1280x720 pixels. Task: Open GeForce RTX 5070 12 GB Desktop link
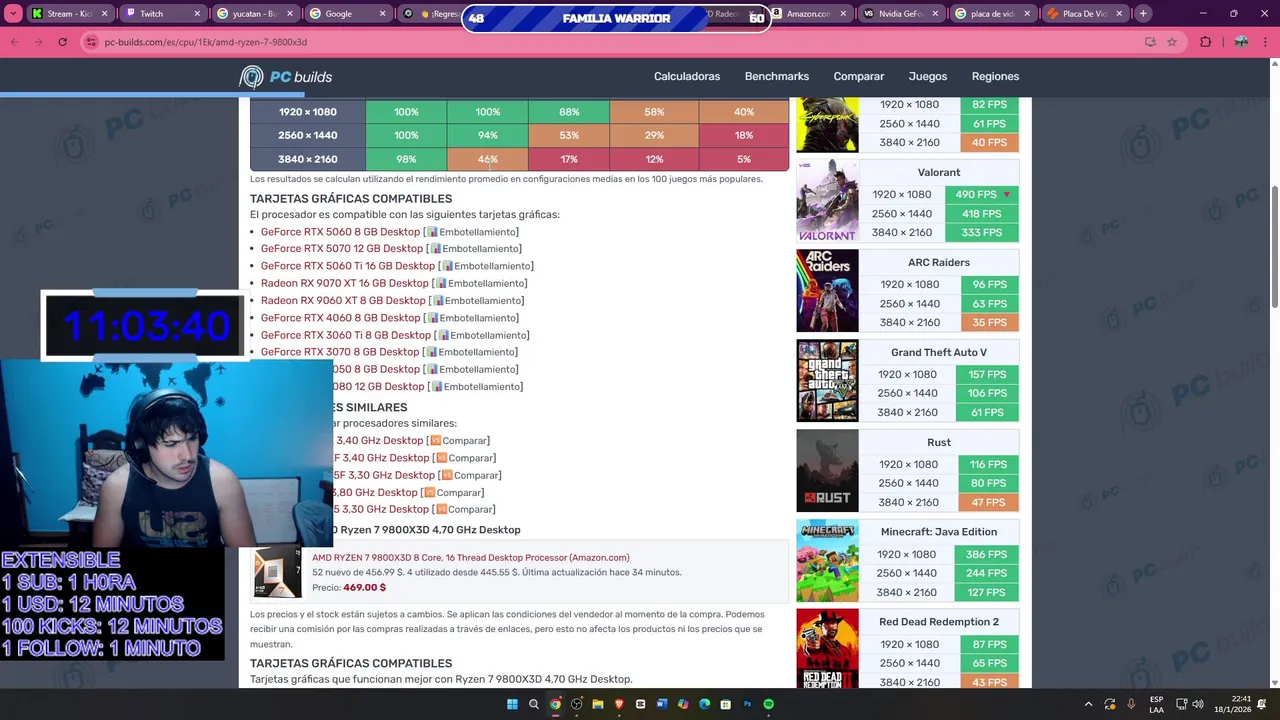tap(342, 249)
